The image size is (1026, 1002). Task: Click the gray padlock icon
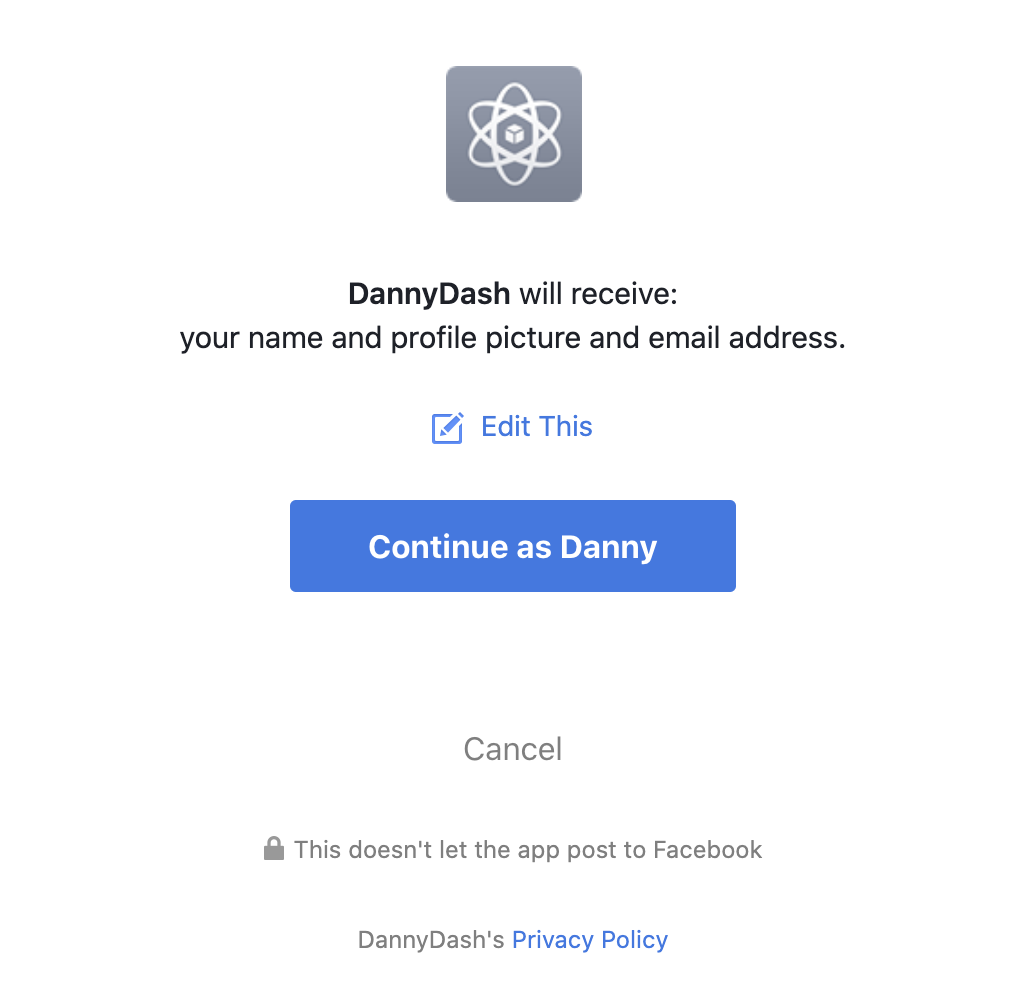[x=274, y=848]
